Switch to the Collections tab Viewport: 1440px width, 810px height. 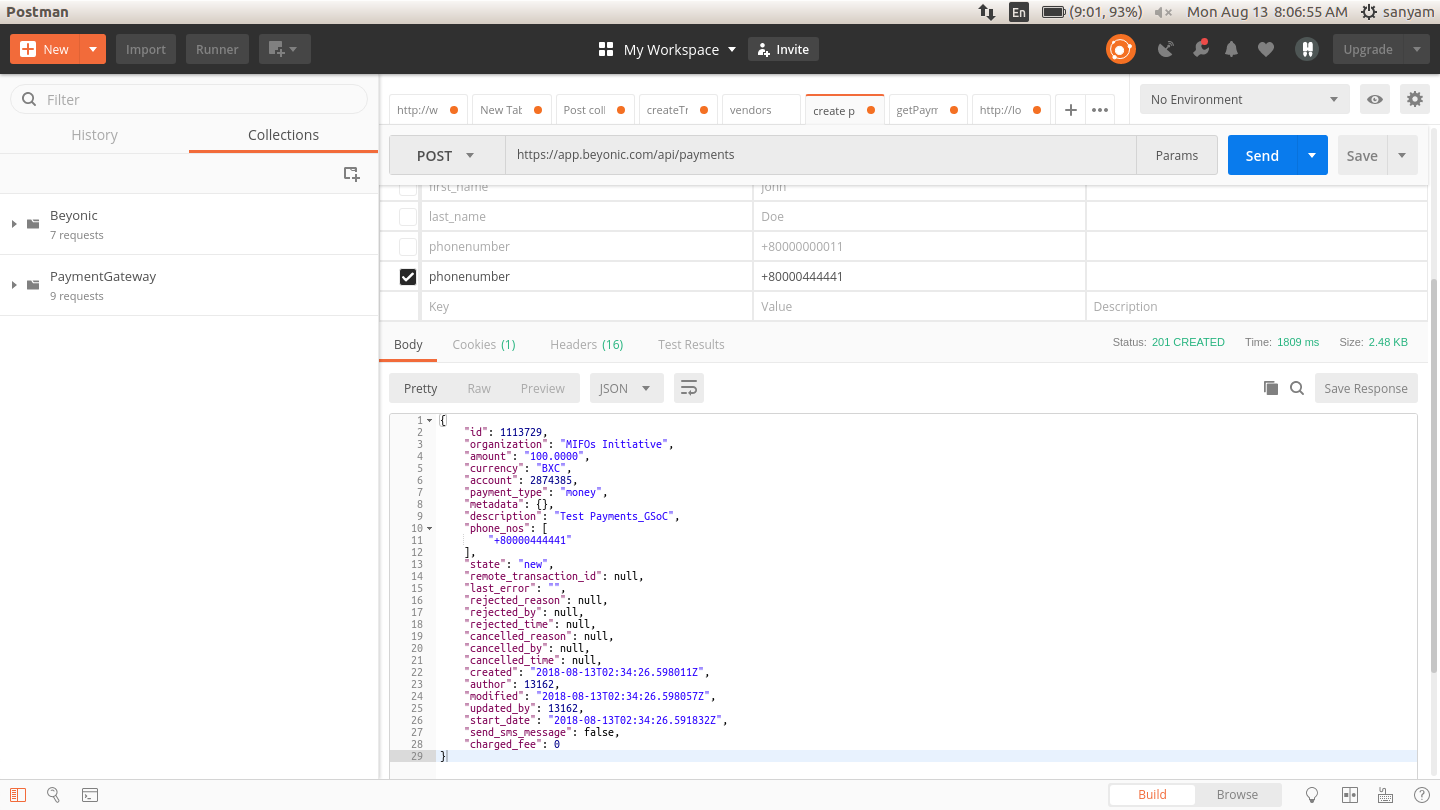tap(283, 135)
